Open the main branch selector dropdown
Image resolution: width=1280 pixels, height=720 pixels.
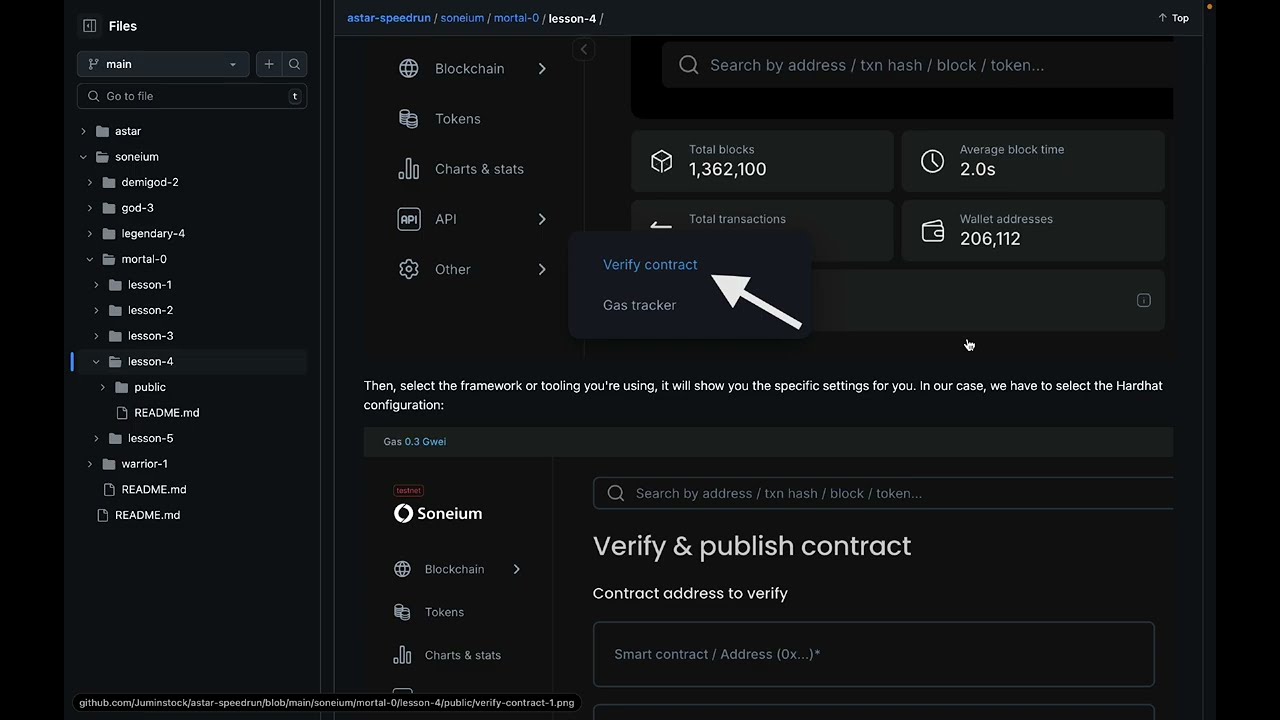tap(163, 64)
